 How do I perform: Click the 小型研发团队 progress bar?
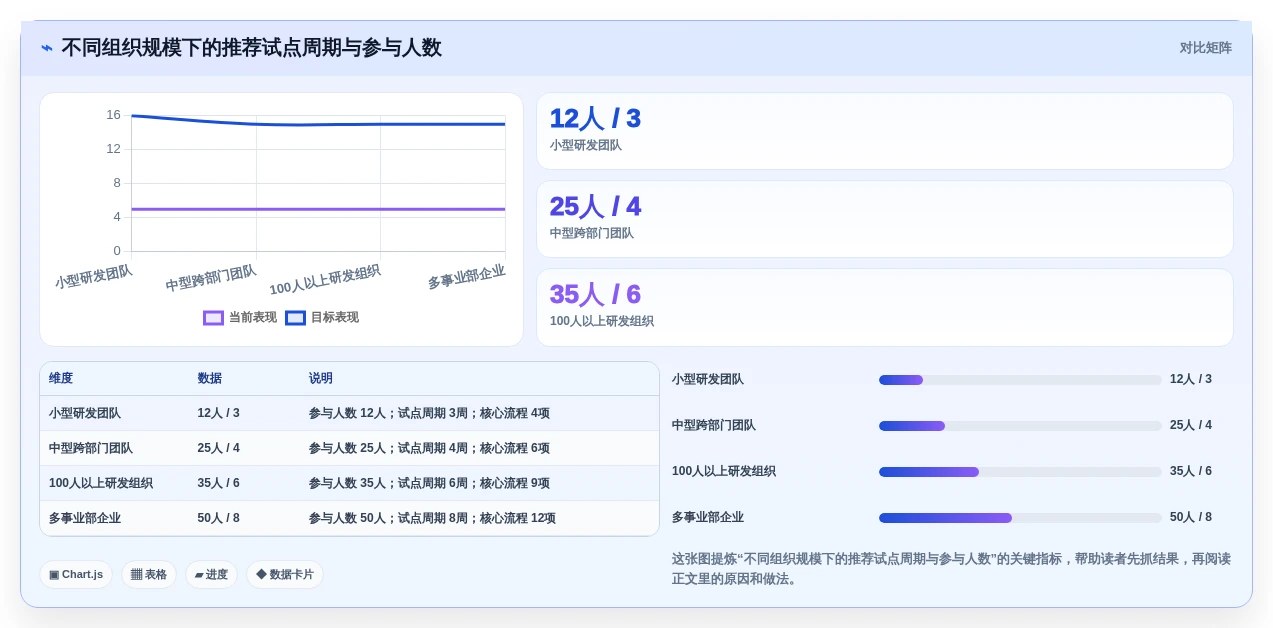tap(1020, 380)
